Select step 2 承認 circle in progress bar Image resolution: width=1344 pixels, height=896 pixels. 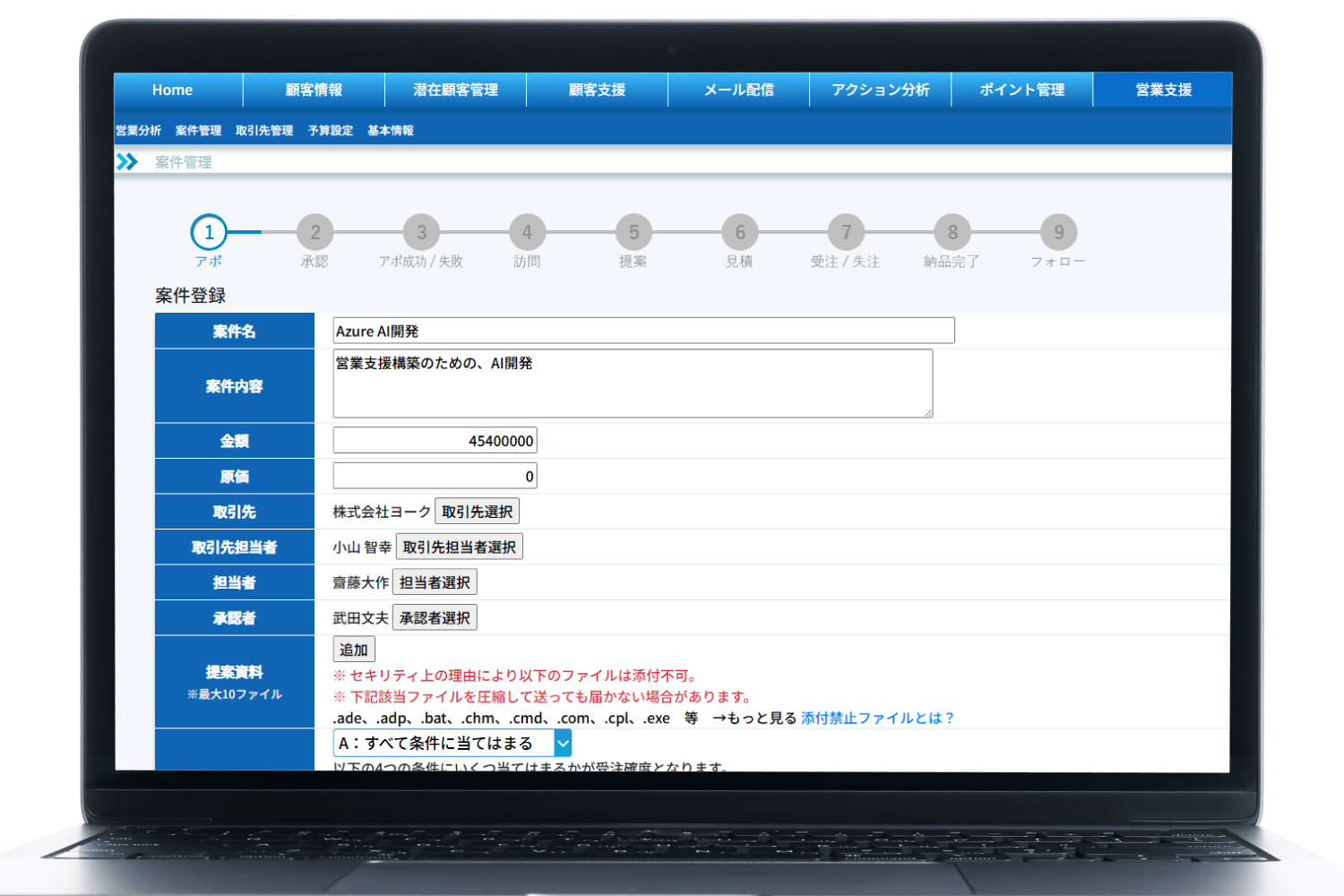[x=314, y=232]
